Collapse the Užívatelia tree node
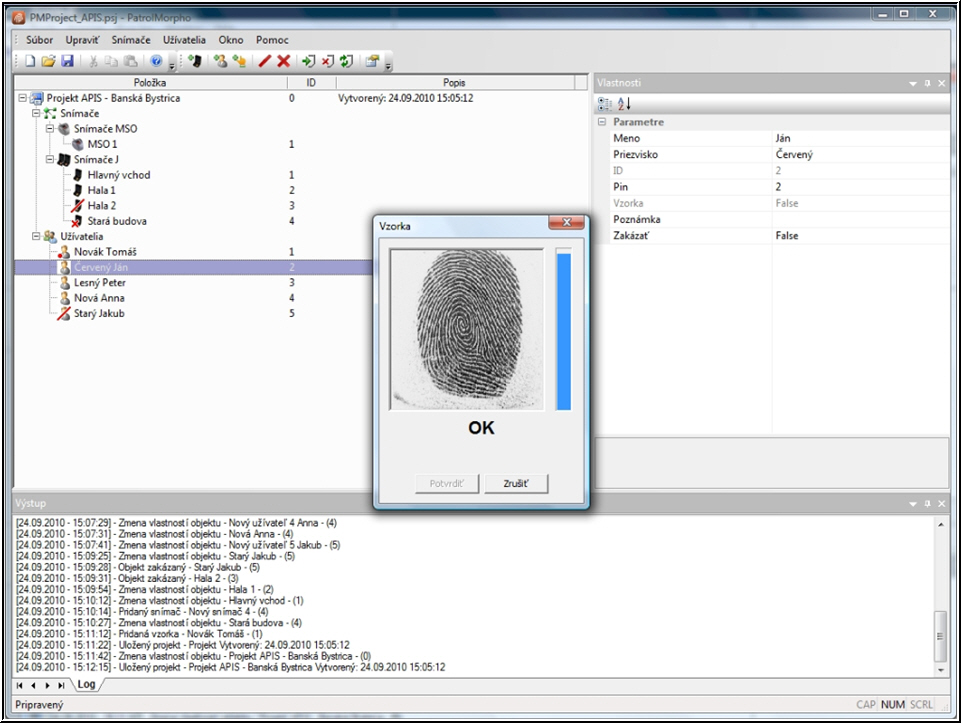 click(x=36, y=237)
